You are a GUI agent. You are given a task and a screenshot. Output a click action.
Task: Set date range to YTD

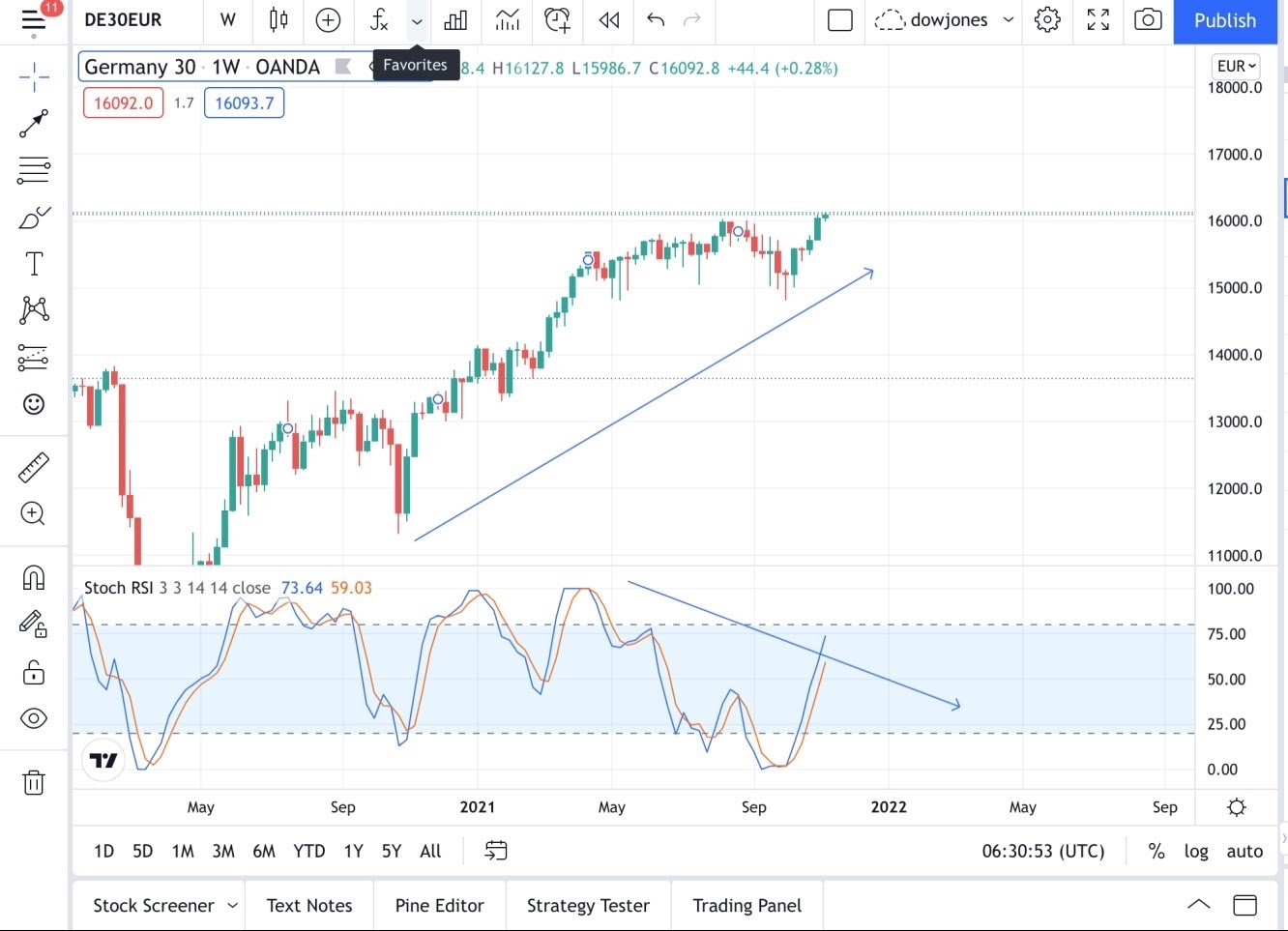point(309,851)
